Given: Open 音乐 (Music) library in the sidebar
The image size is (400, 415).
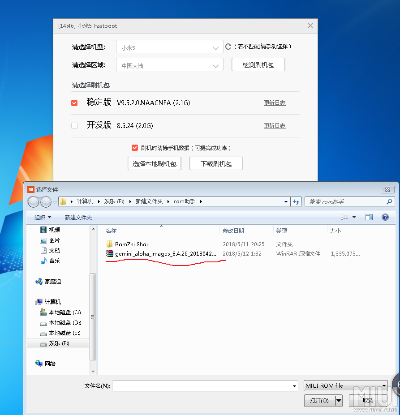Looking at the screenshot, I should coord(50,261).
